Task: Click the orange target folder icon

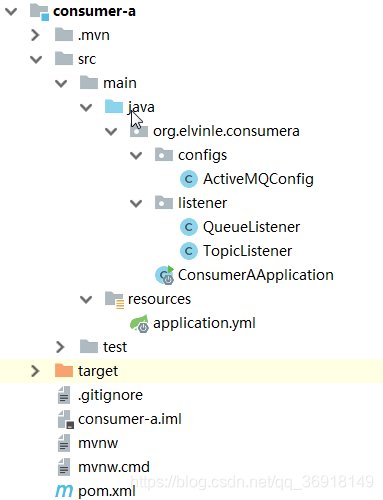Action: [64, 371]
